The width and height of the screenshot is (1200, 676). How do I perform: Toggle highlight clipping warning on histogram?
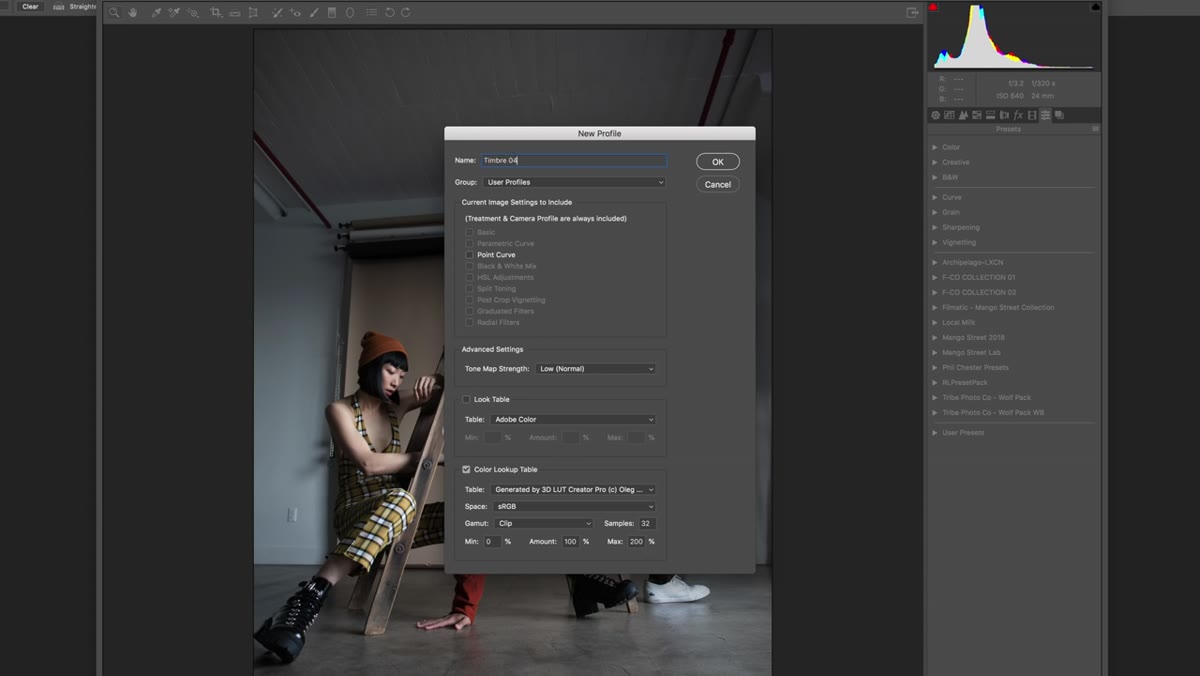click(1095, 7)
